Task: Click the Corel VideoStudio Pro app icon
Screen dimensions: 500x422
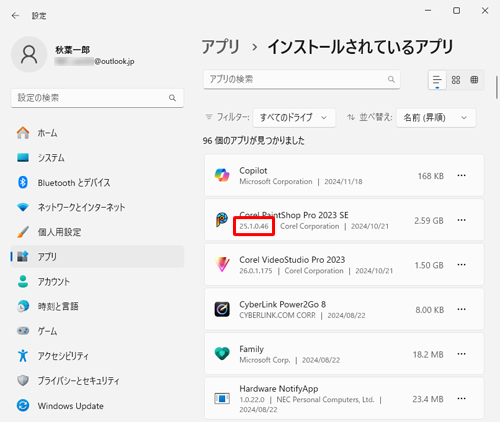Action: tap(222, 265)
